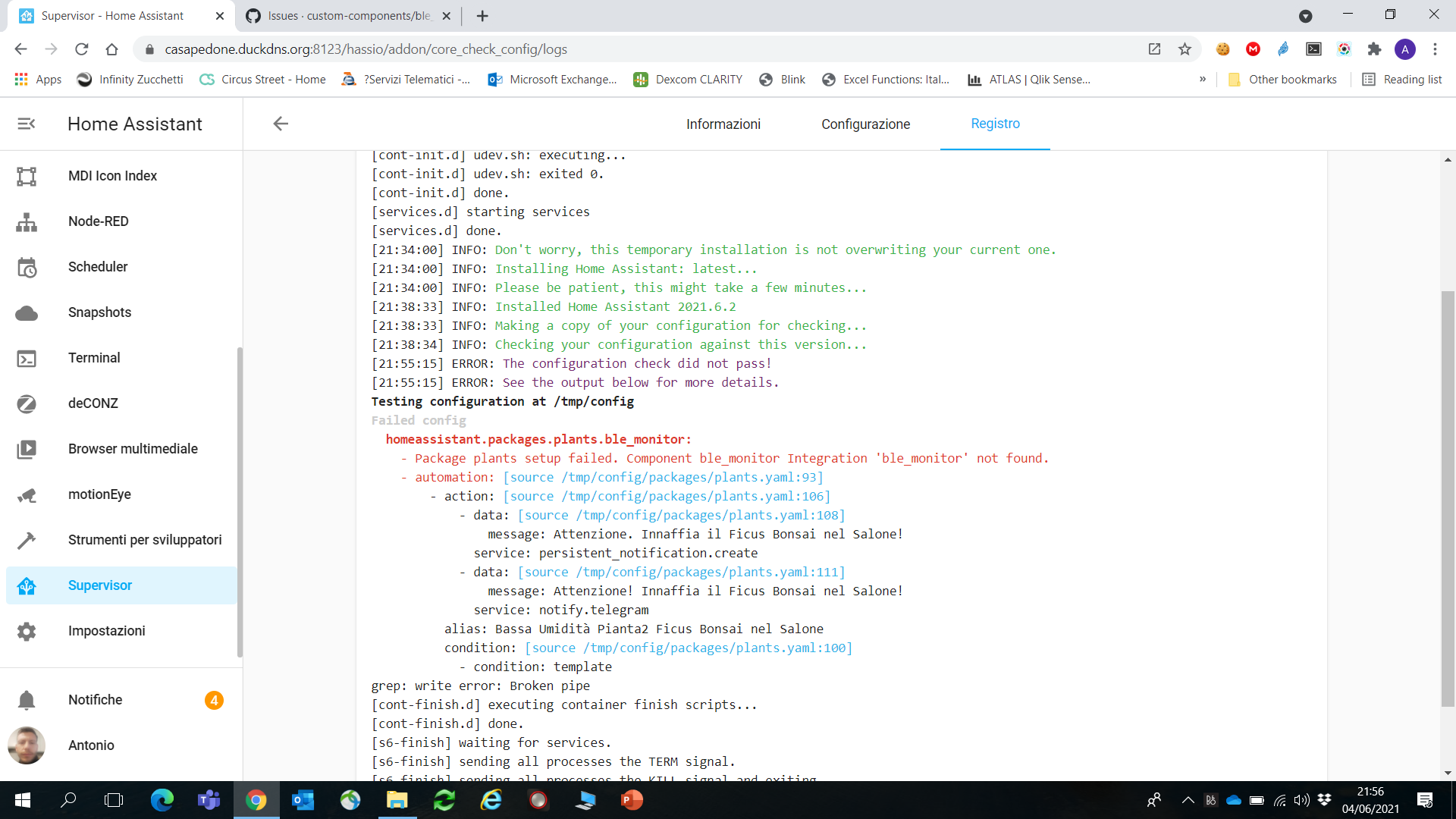The height and width of the screenshot is (819, 1456).
Task: Open Outlook from the taskbar
Action: click(303, 800)
